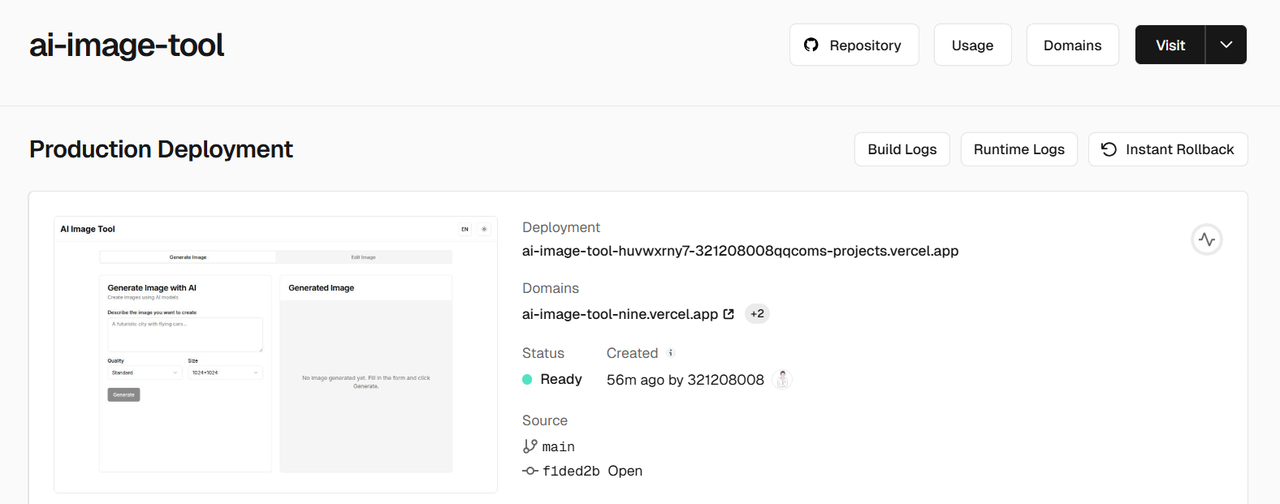Image resolution: width=1280 pixels, height=504 pixels.
Task: Open the GitHub Repository button
Action: click(x=854, y=45)
